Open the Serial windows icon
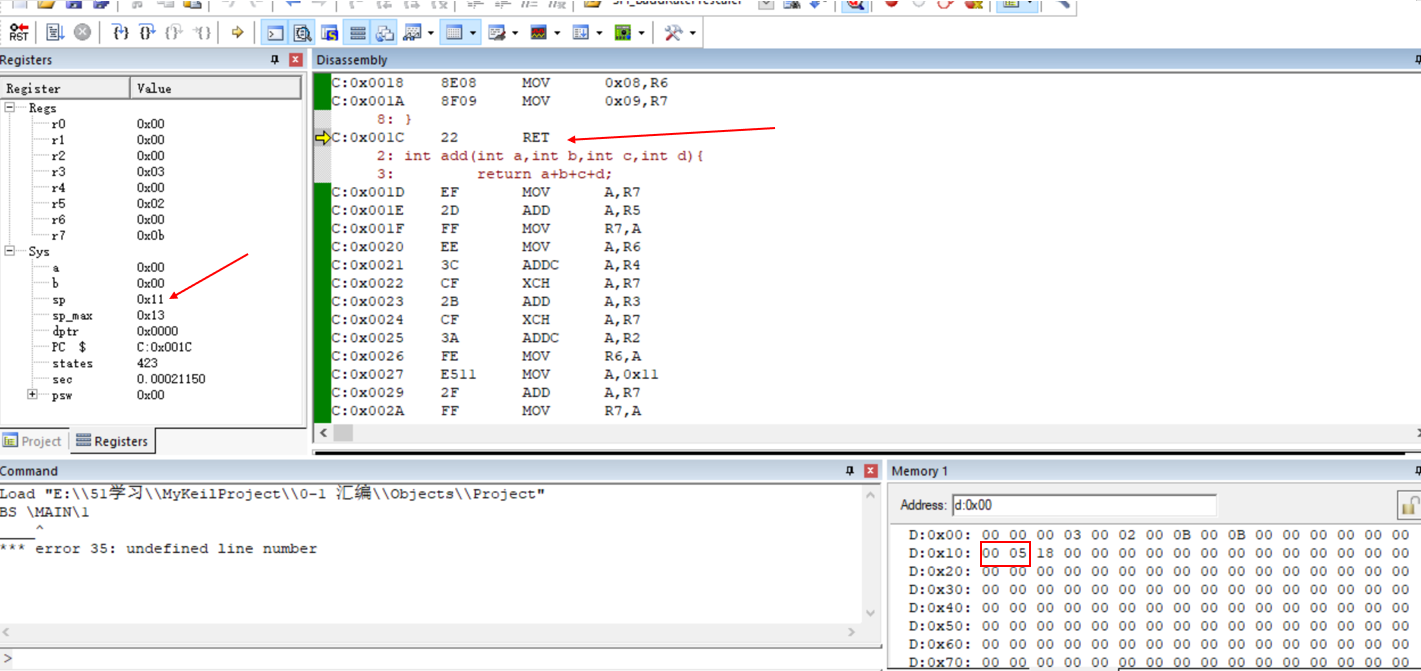This screenshot has width=1421, height=671. [497, 32]
